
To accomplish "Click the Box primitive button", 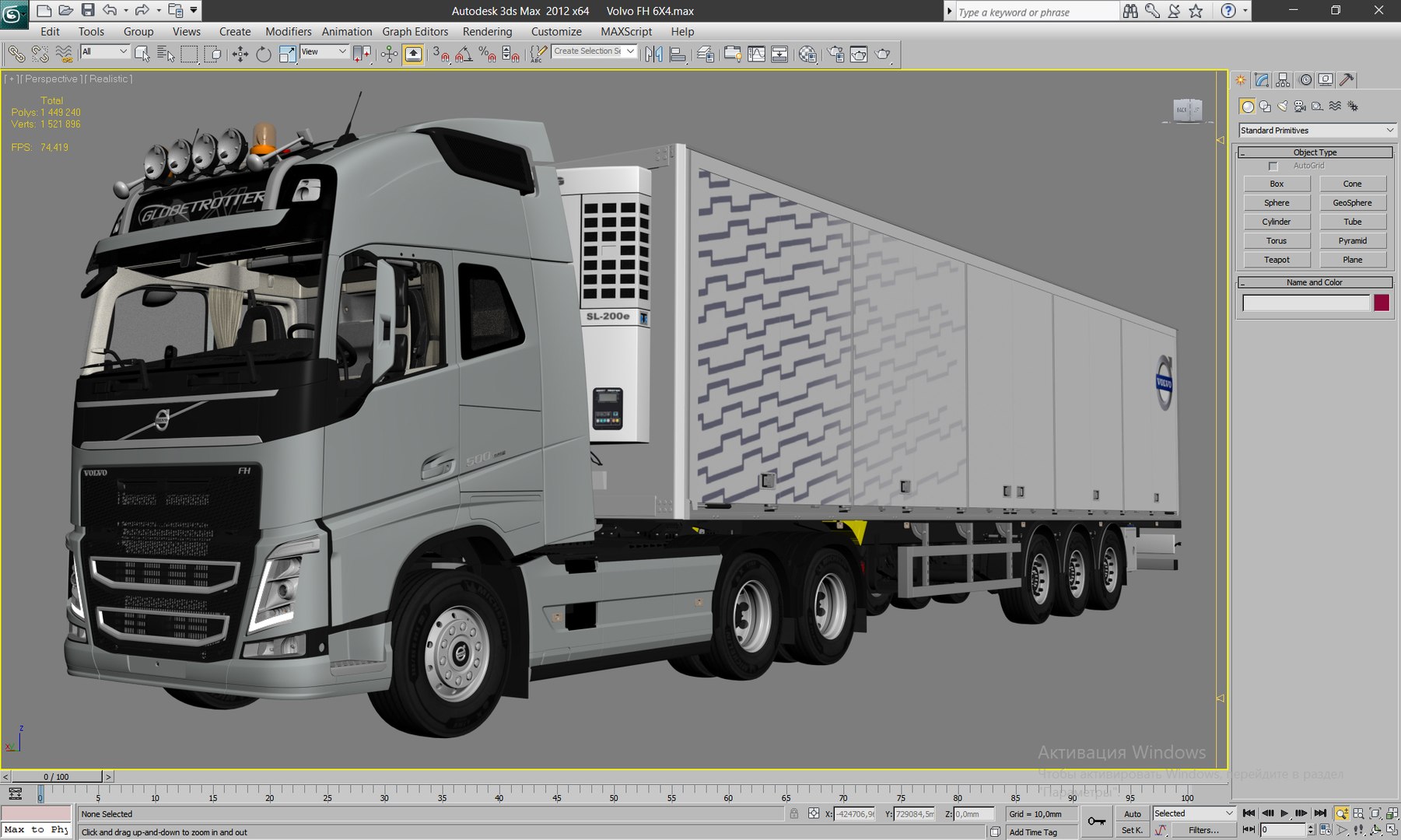I will click(x=1277, y=184).
